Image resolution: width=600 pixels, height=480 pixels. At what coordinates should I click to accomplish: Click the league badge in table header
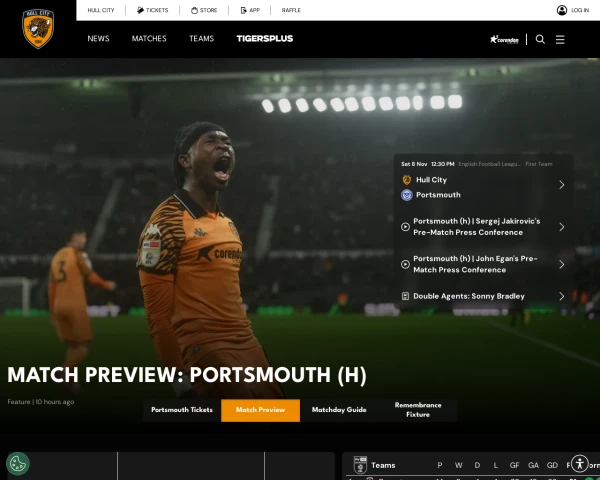[x=360, y=465]
